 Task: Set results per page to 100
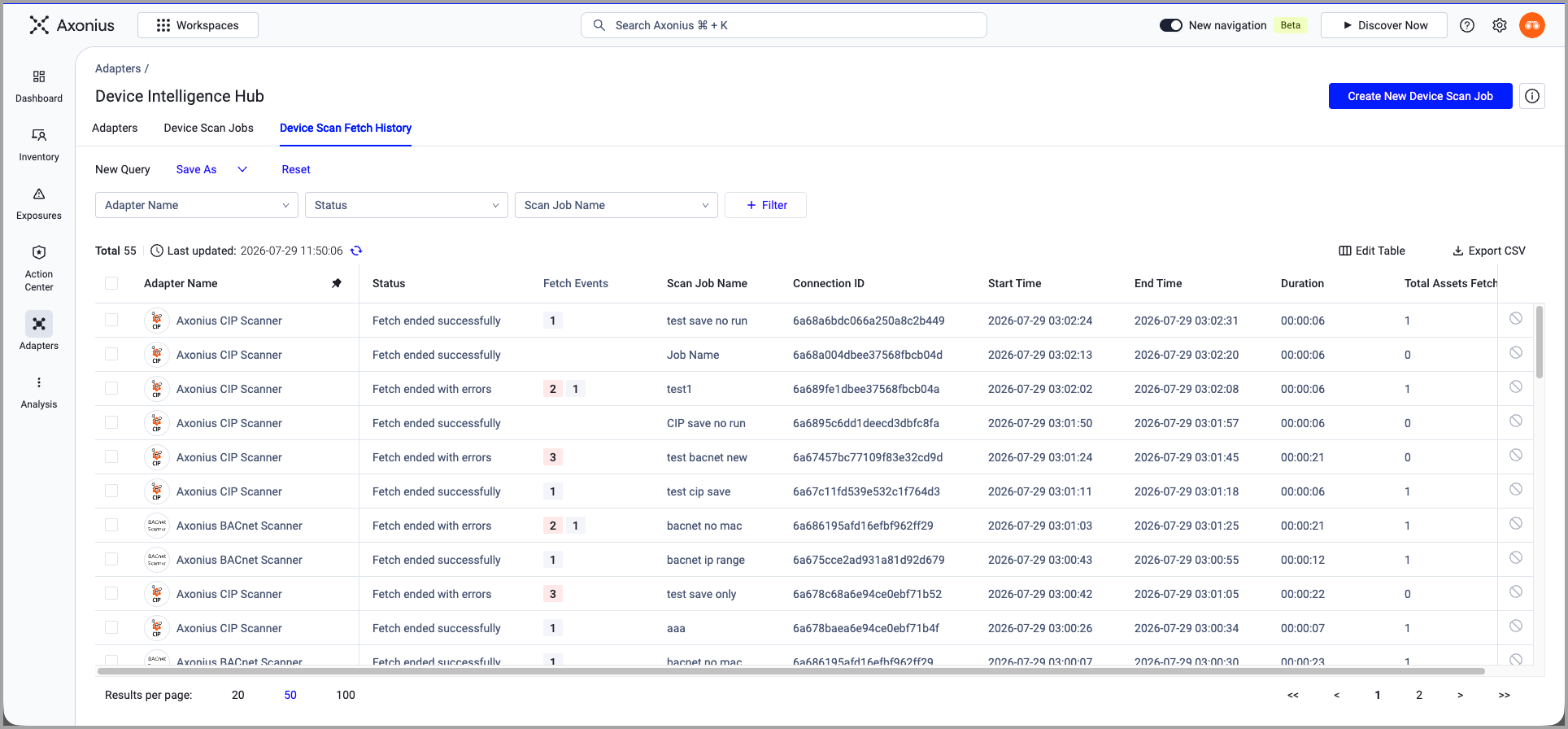point(346,695)
